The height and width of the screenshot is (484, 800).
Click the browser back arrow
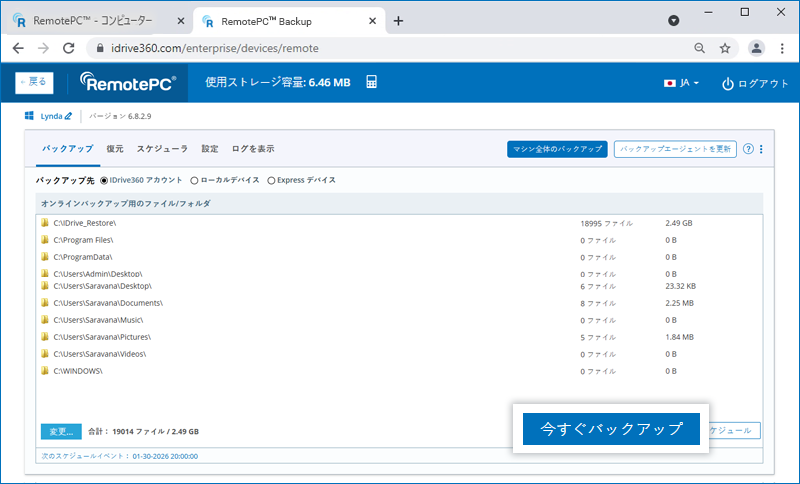click(18, 48)
